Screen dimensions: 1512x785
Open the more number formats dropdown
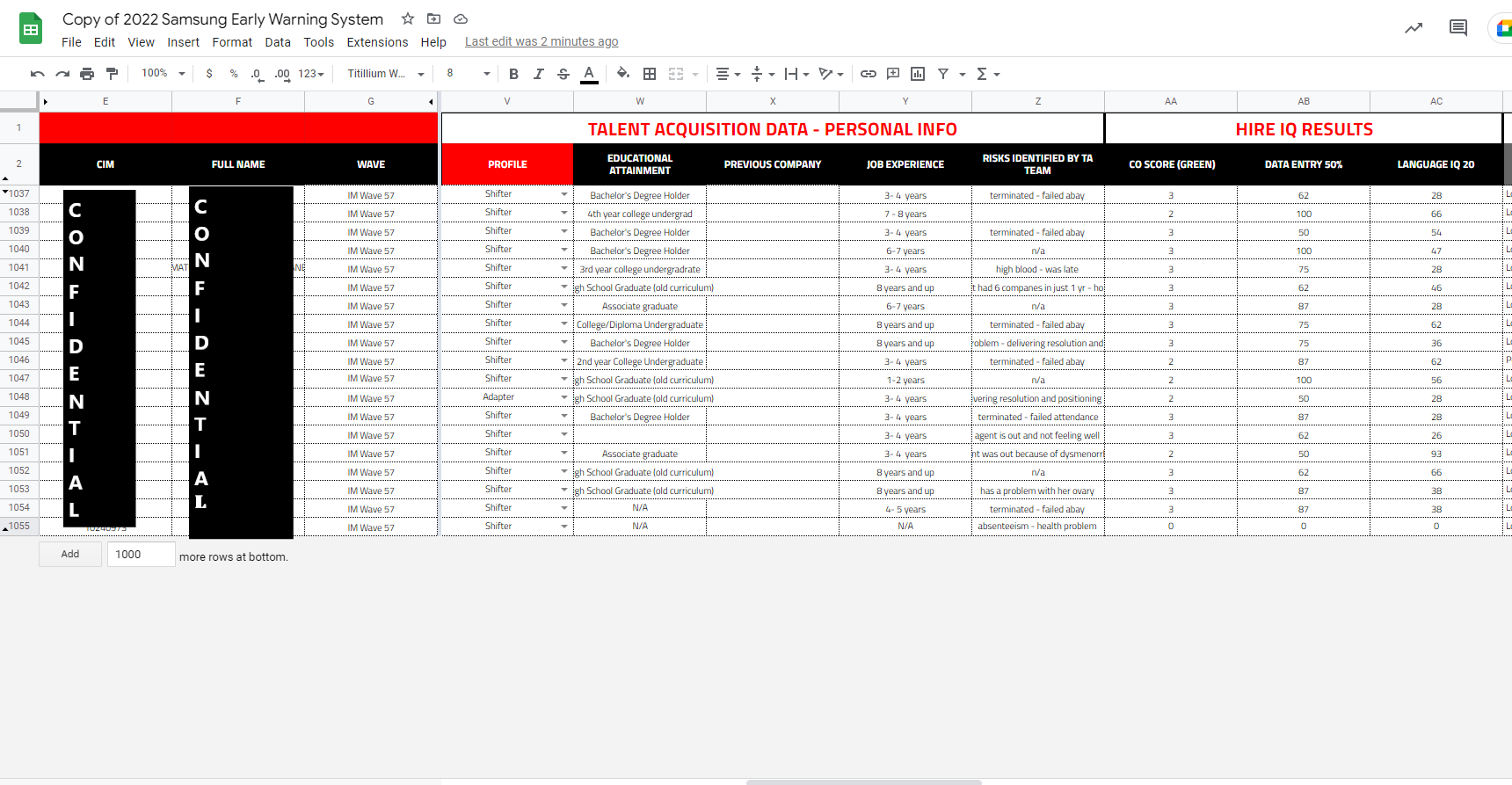[x=311, y=74]
